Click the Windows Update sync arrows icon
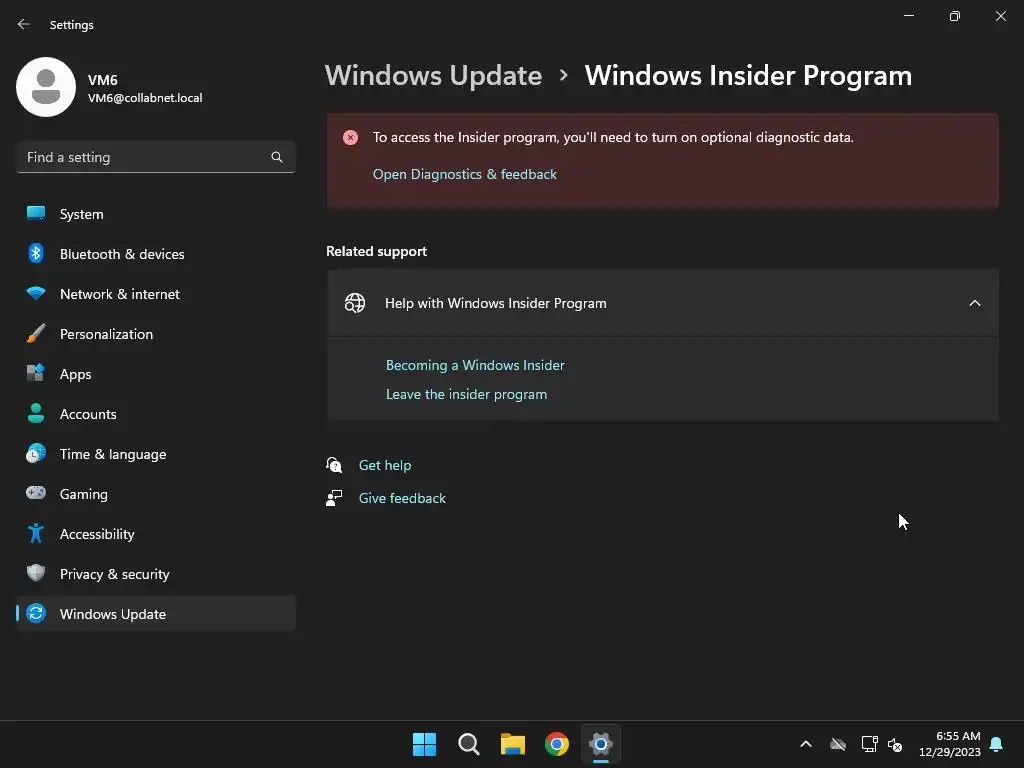 [x=36, y=613]
